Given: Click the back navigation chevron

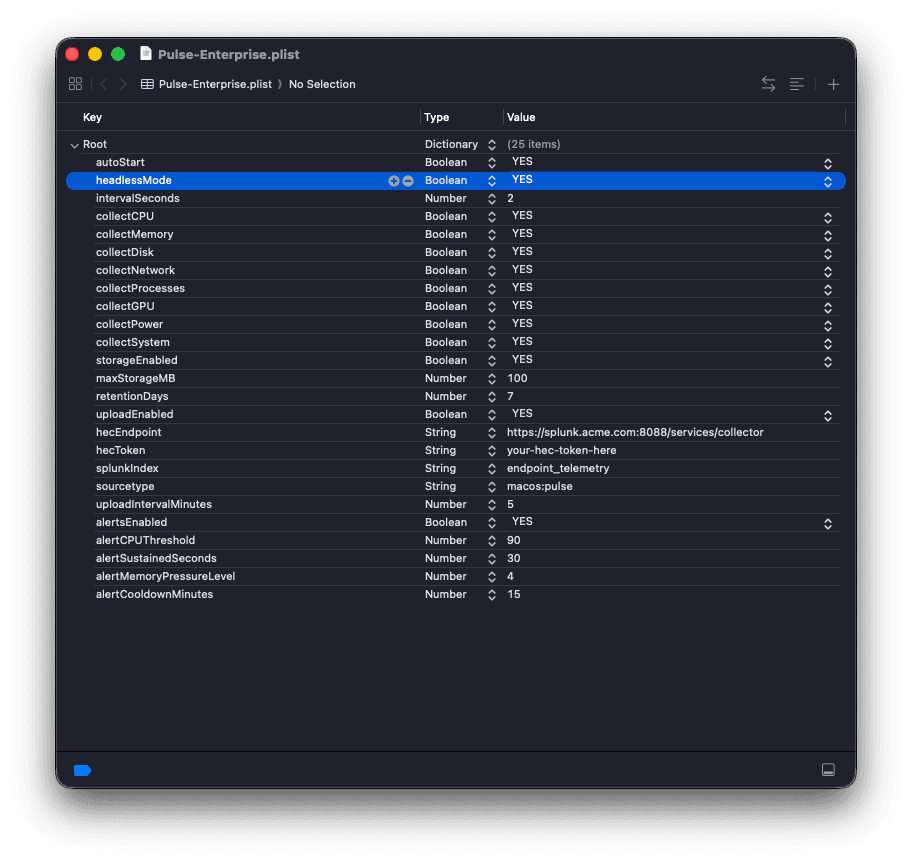Looking at the screenshot, I should click(103, 84).
